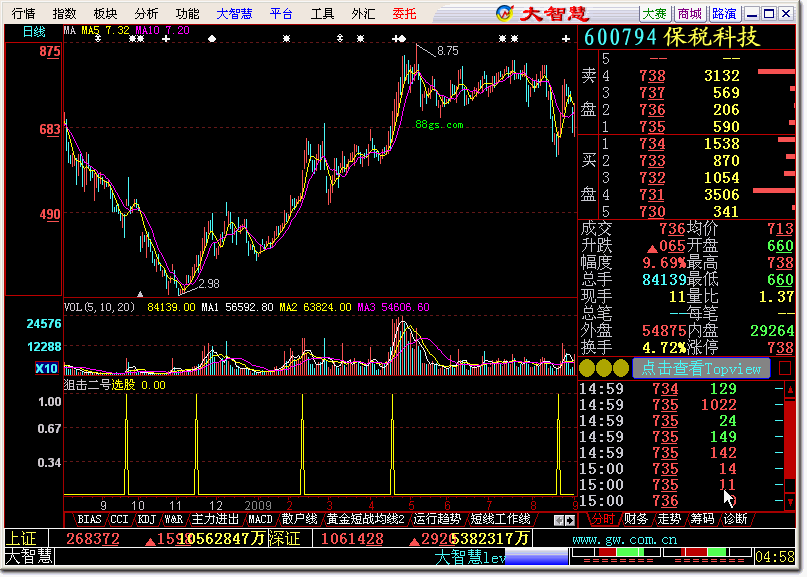This screenshot has width=807, height=577.
Task: Open the 指数 menu
Action: [64, 14]
